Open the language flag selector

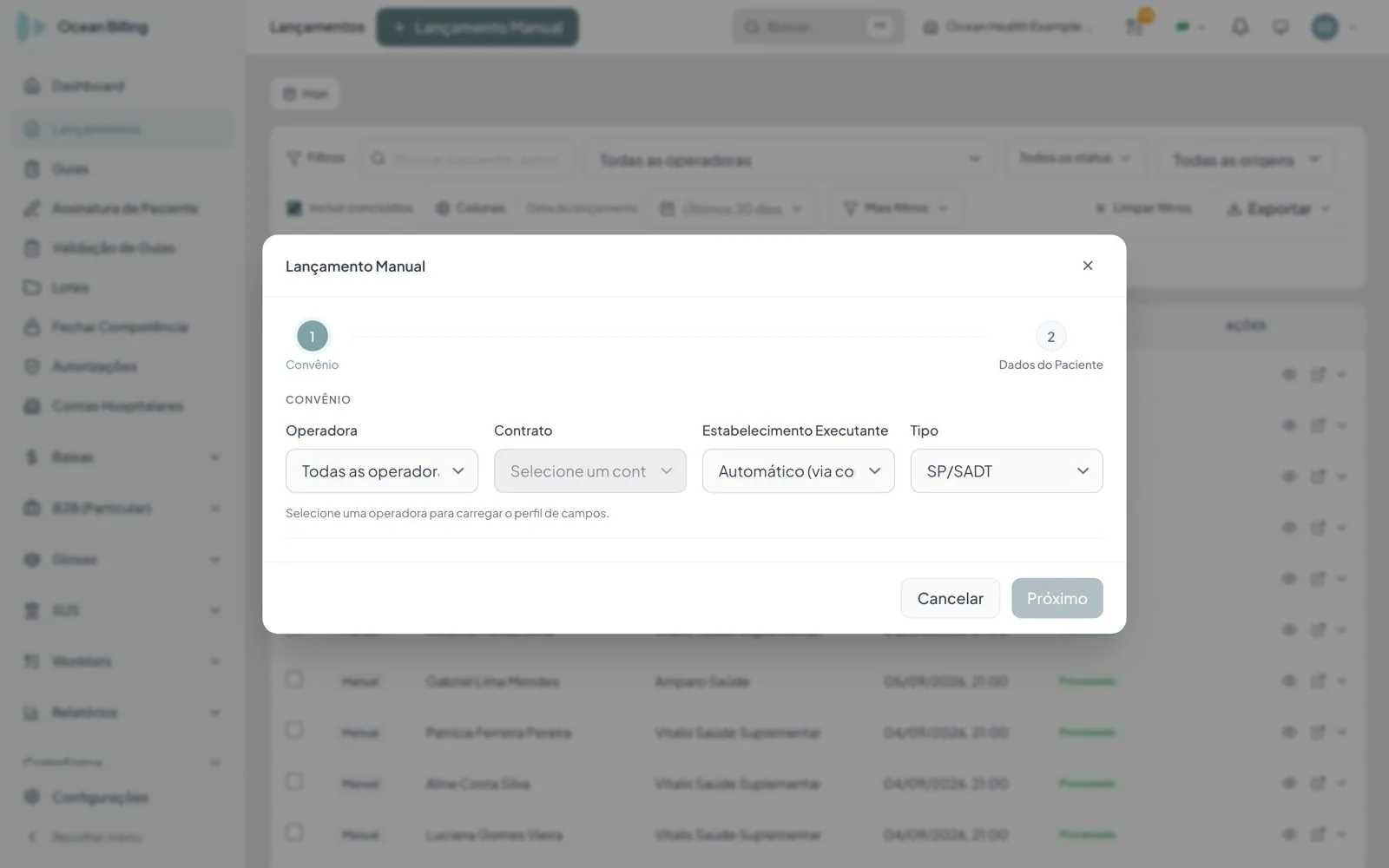point(1190,27)
